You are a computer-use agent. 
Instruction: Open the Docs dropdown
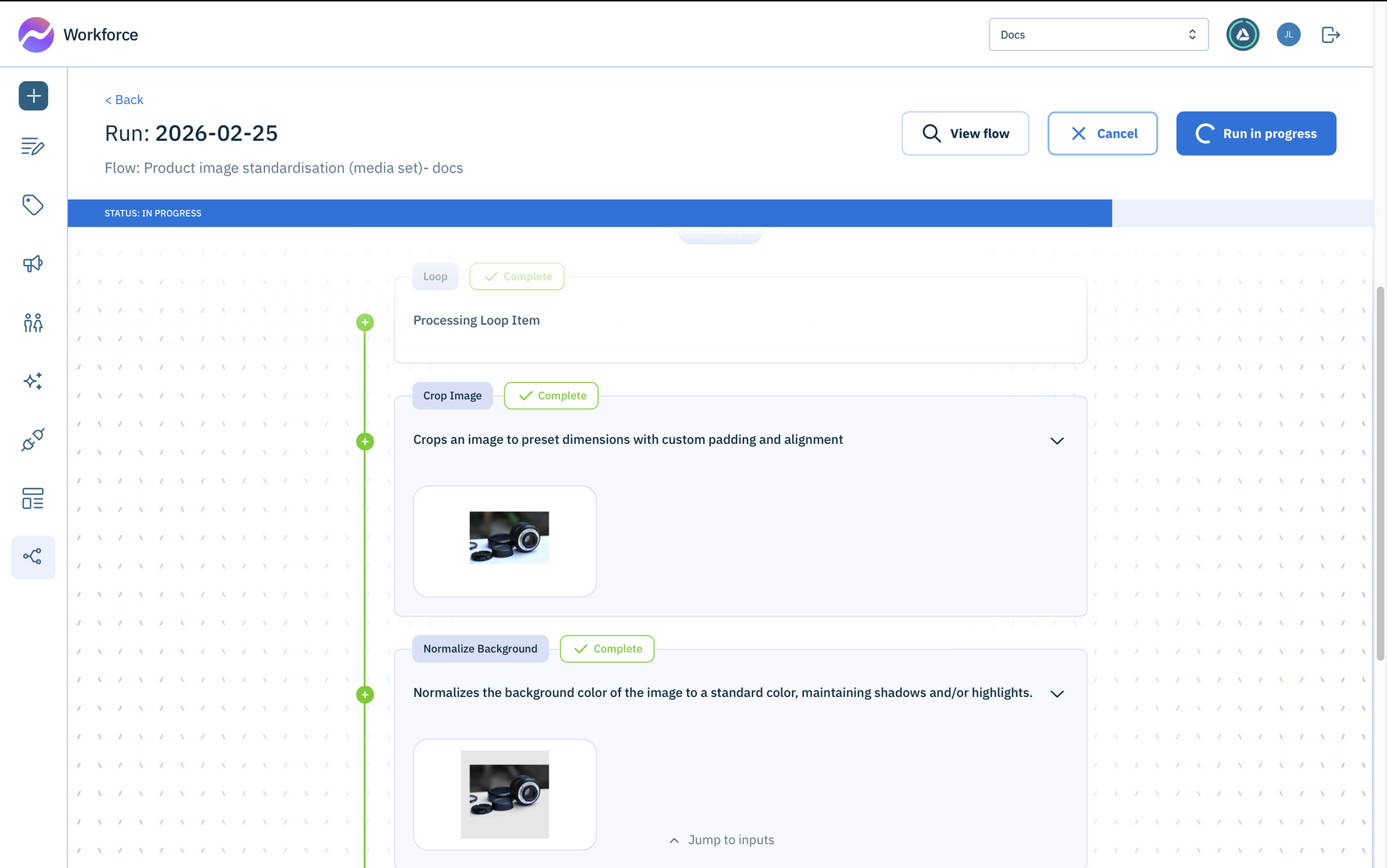[1098, 34]
